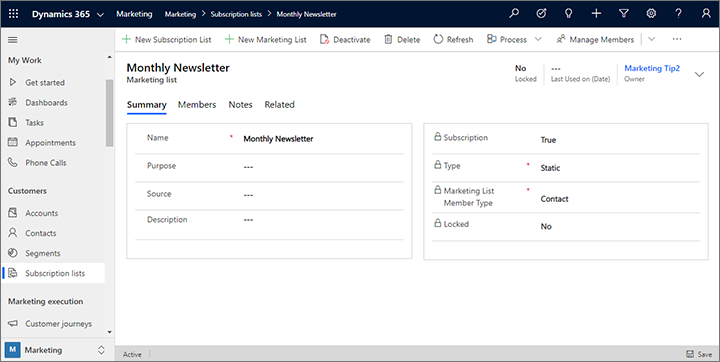Click the Source field value
This screenshot has height=362, width=720.
point(248,195)
